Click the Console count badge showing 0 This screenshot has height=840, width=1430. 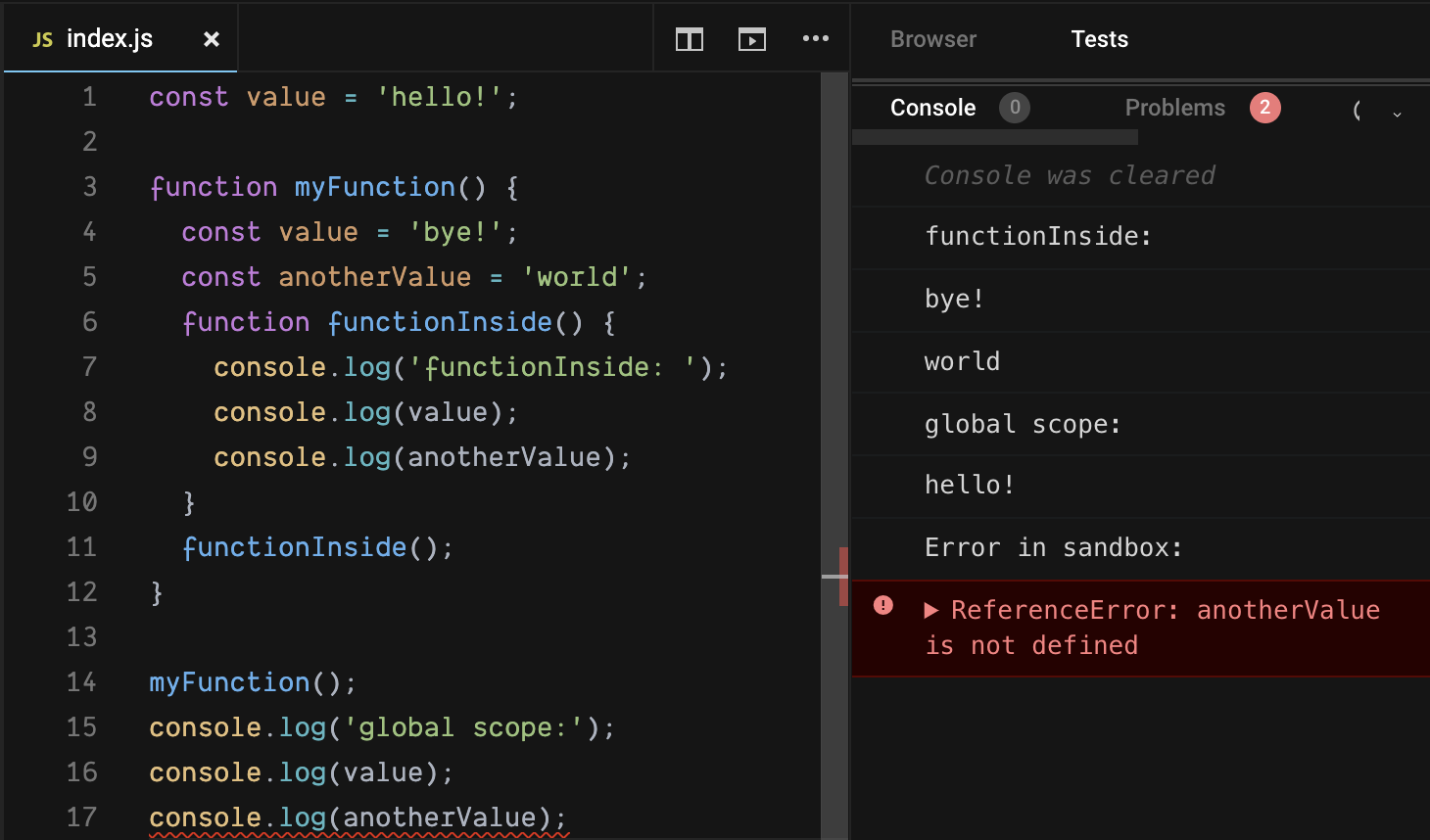1015,108
